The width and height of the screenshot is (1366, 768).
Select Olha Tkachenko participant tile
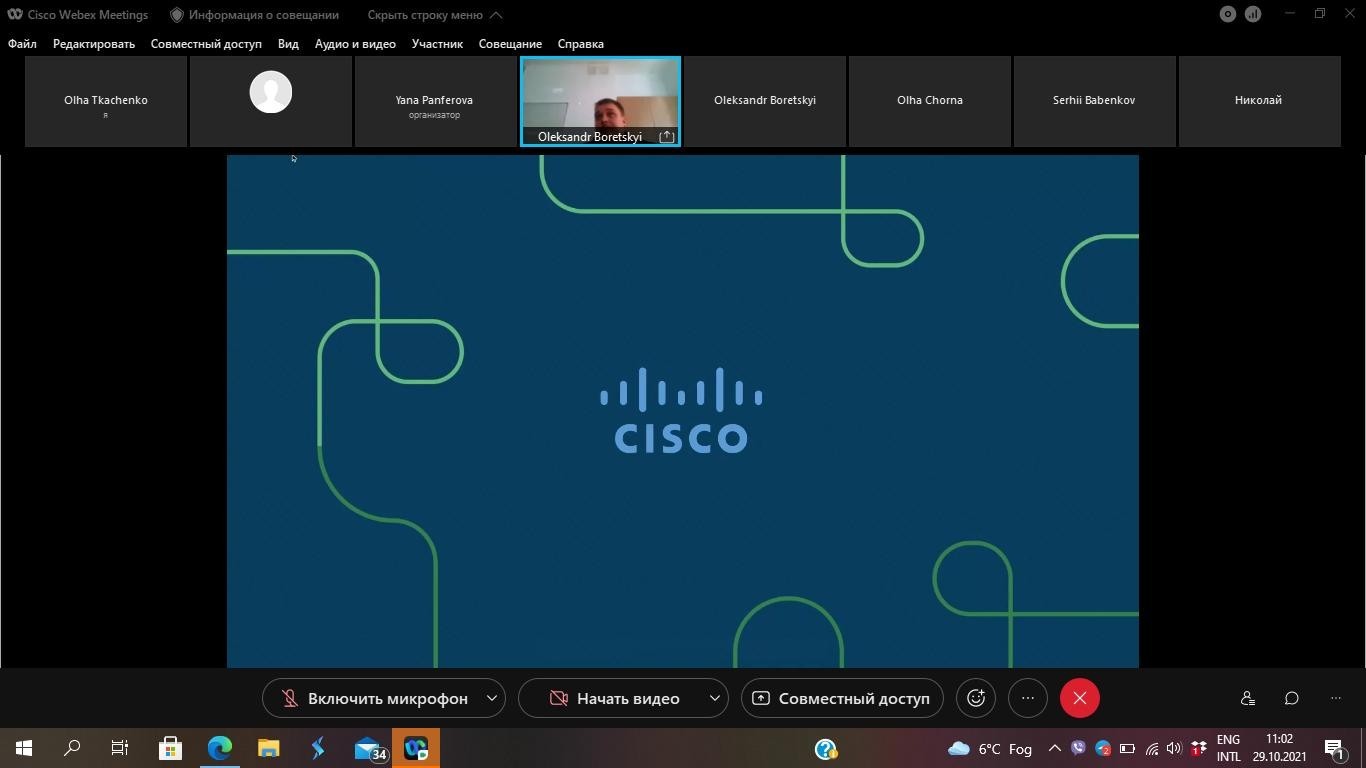106,101
